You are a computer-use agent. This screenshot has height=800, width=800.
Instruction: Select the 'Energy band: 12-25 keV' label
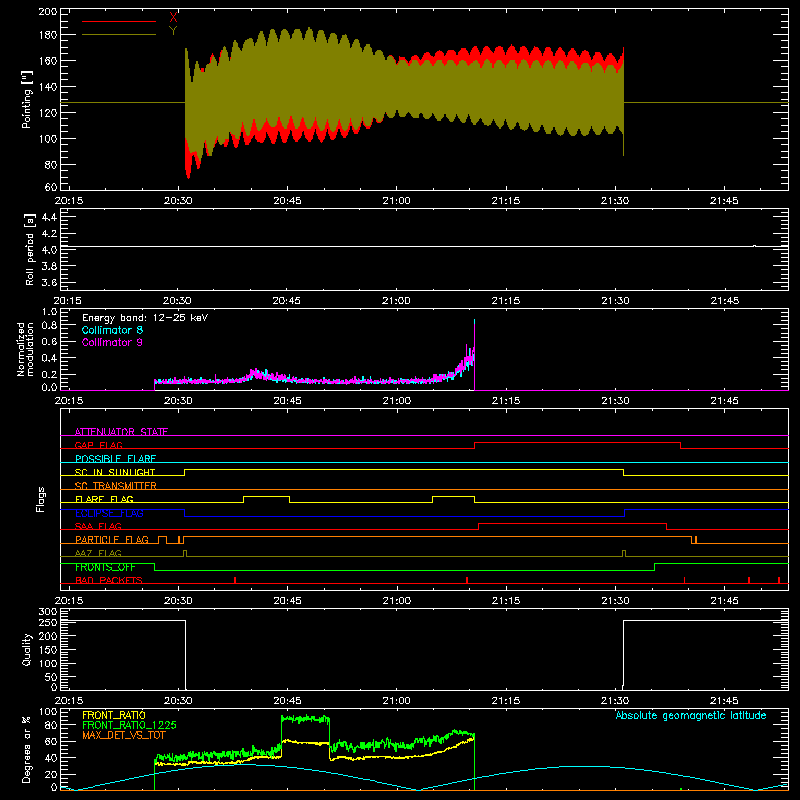[x=145, y=318]
